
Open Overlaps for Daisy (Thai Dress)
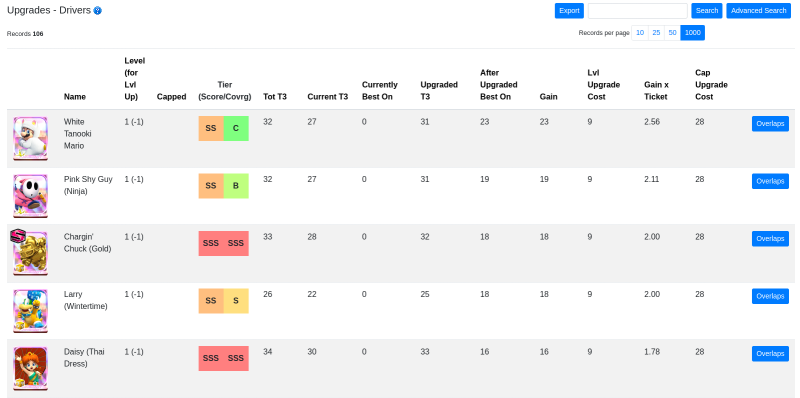pos(770,354)
